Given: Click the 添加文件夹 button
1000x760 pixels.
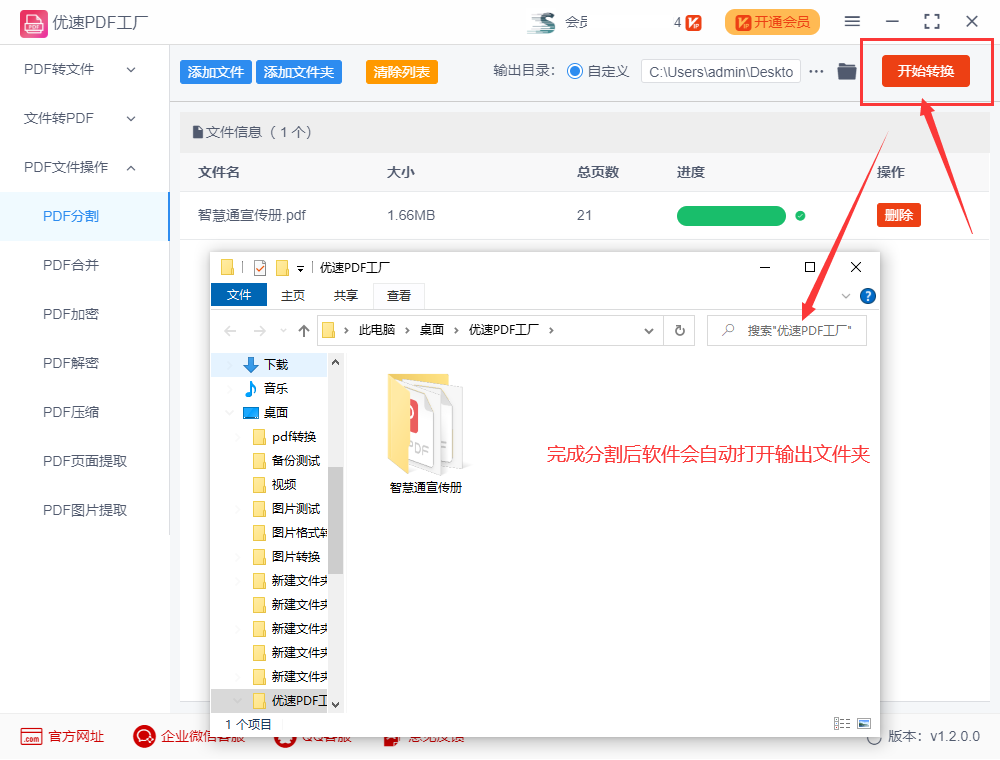Looking at the screenshot, I should [x=298, y=72].
